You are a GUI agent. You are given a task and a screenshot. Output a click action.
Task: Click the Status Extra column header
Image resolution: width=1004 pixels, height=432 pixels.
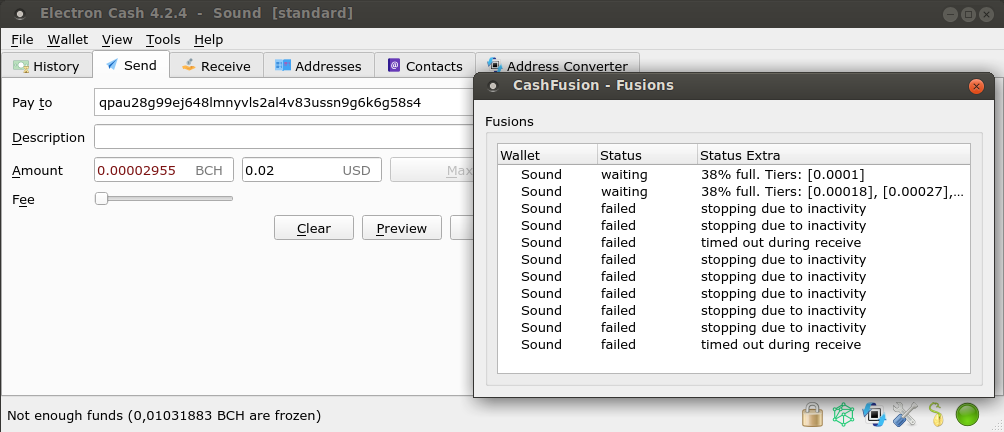click(834, 155)
